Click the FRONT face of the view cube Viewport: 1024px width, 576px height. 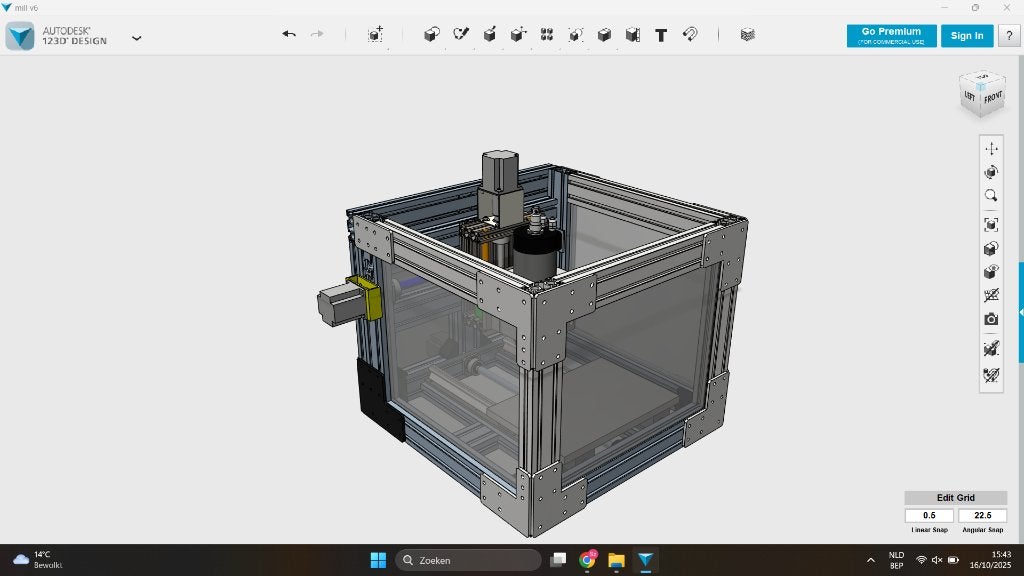(x=993, y=98)
